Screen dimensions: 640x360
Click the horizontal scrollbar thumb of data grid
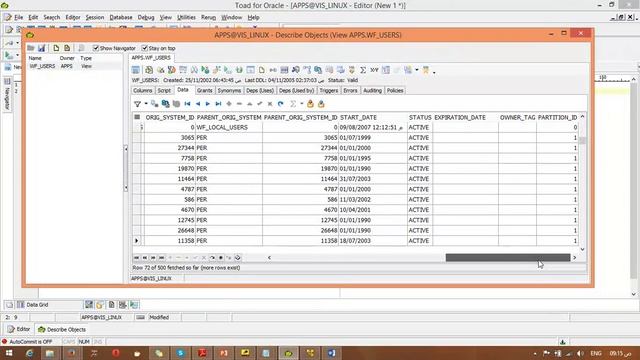508,258
